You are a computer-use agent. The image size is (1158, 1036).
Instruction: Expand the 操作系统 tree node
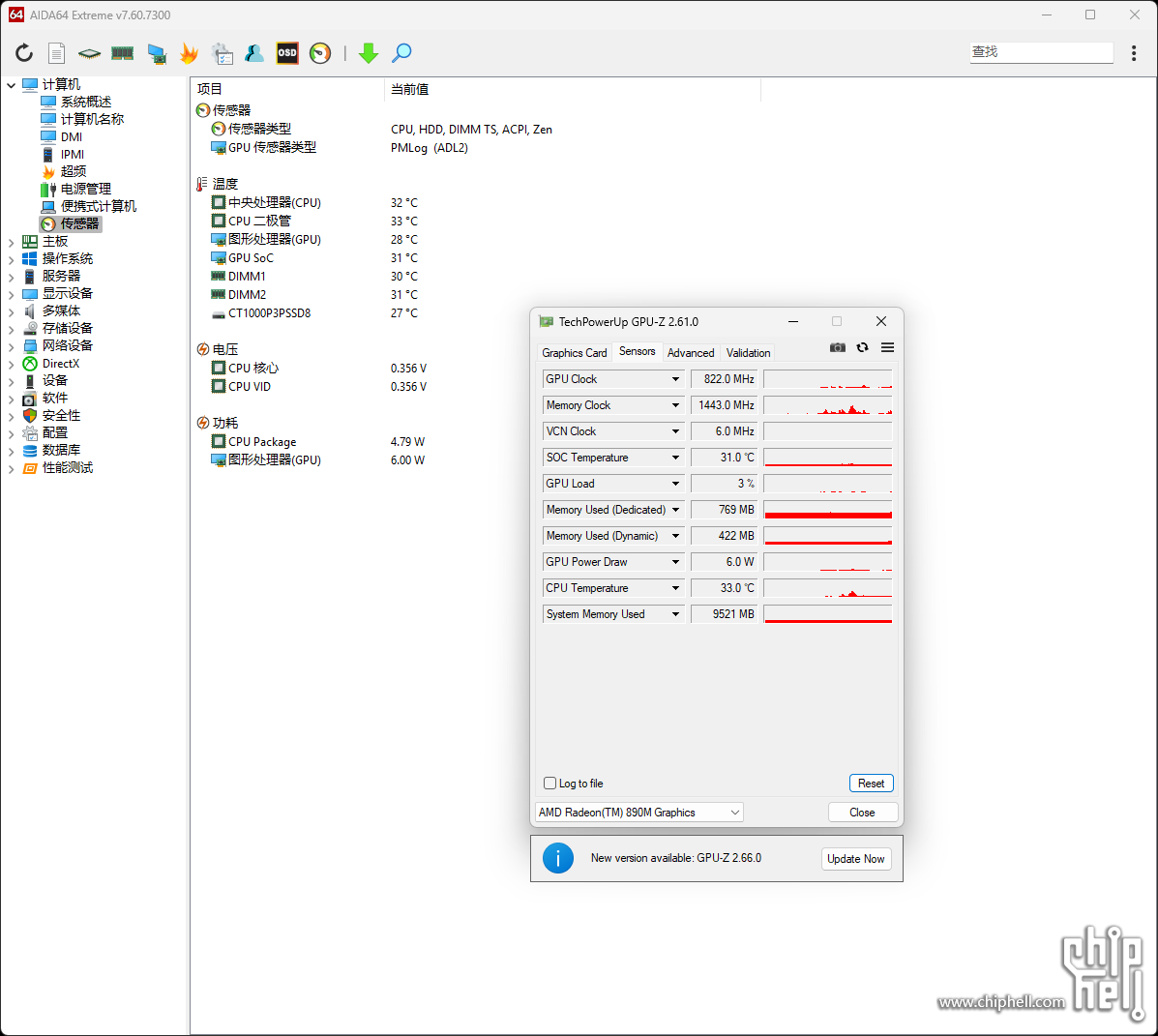tap(11, 259)
